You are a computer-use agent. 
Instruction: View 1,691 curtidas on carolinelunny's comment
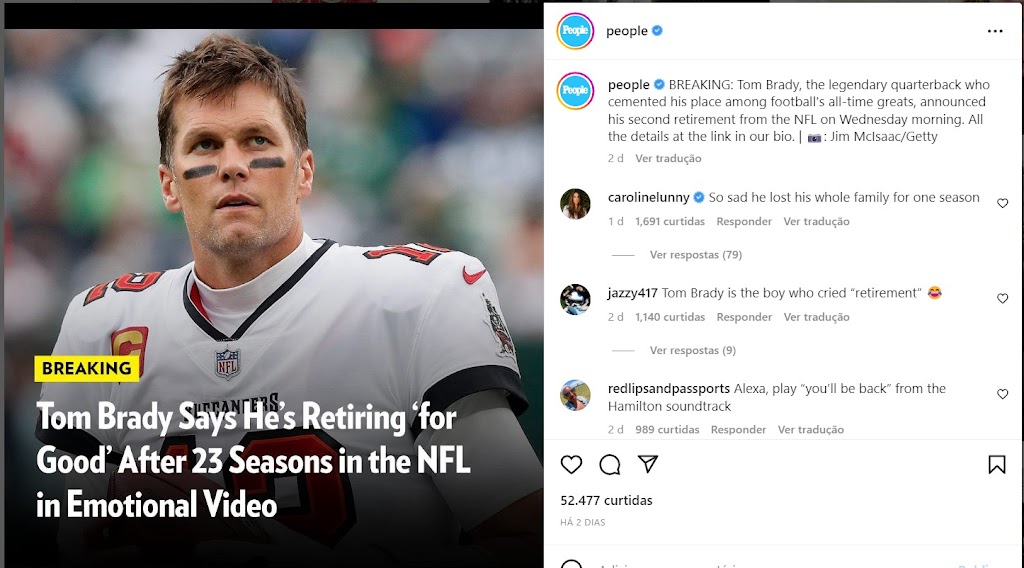[x=669, y=221]
